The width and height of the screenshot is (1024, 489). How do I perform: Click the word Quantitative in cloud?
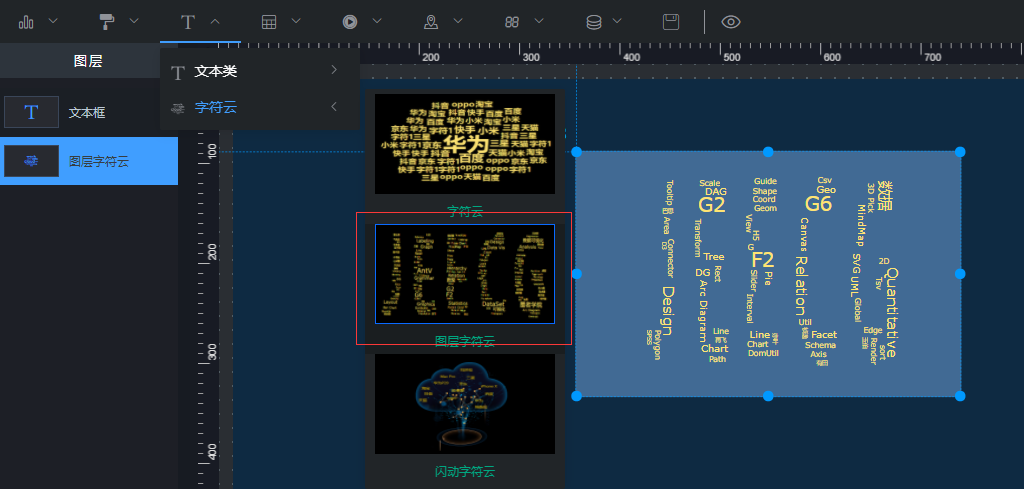[891, 313]
